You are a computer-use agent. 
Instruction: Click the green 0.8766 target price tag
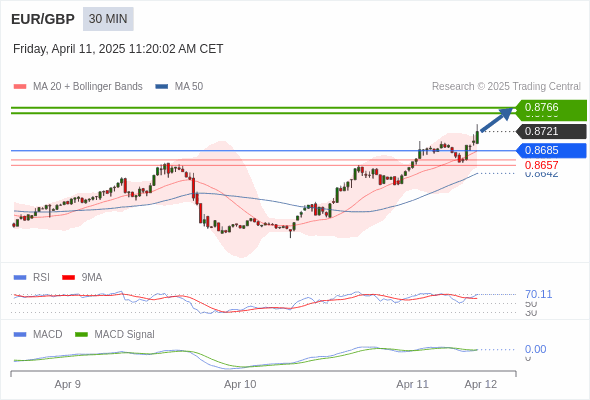pyautogui.click(x=550, y=108)
